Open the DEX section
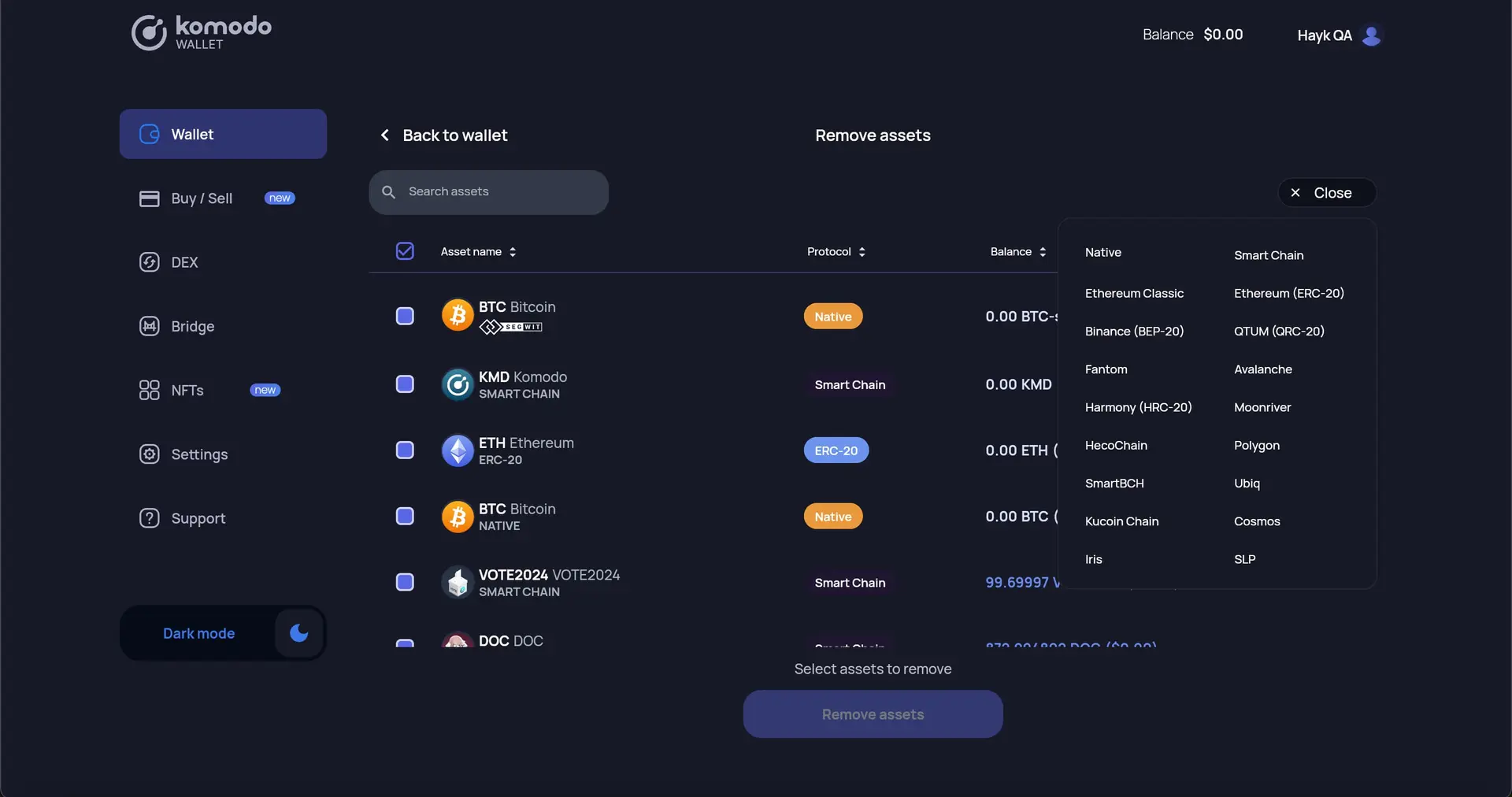Screen dimensions: 1512x797 pyautogui.click(x=184, y=262)
